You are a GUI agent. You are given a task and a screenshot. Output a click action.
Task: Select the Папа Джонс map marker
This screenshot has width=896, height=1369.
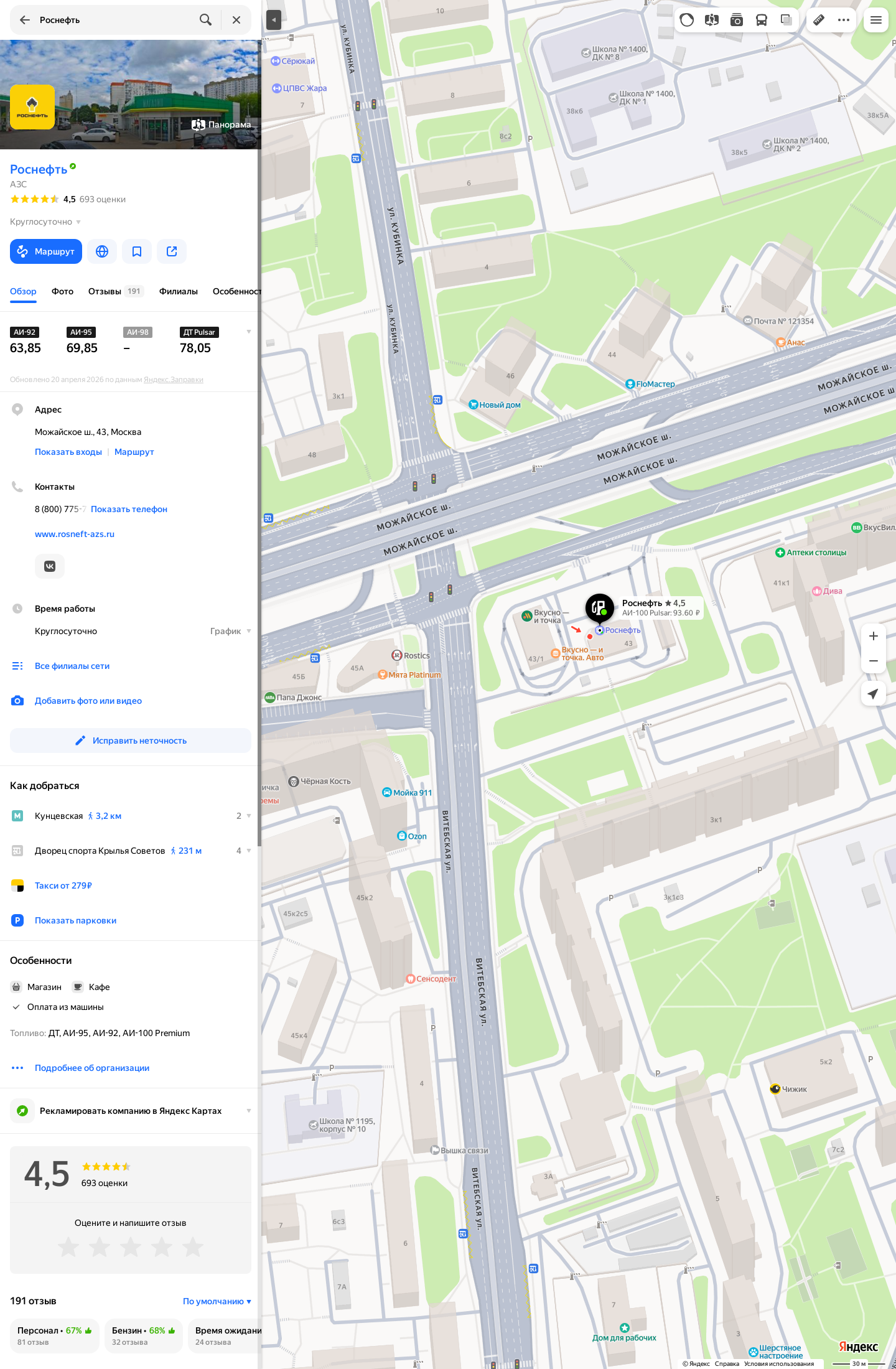pos(269,698)
